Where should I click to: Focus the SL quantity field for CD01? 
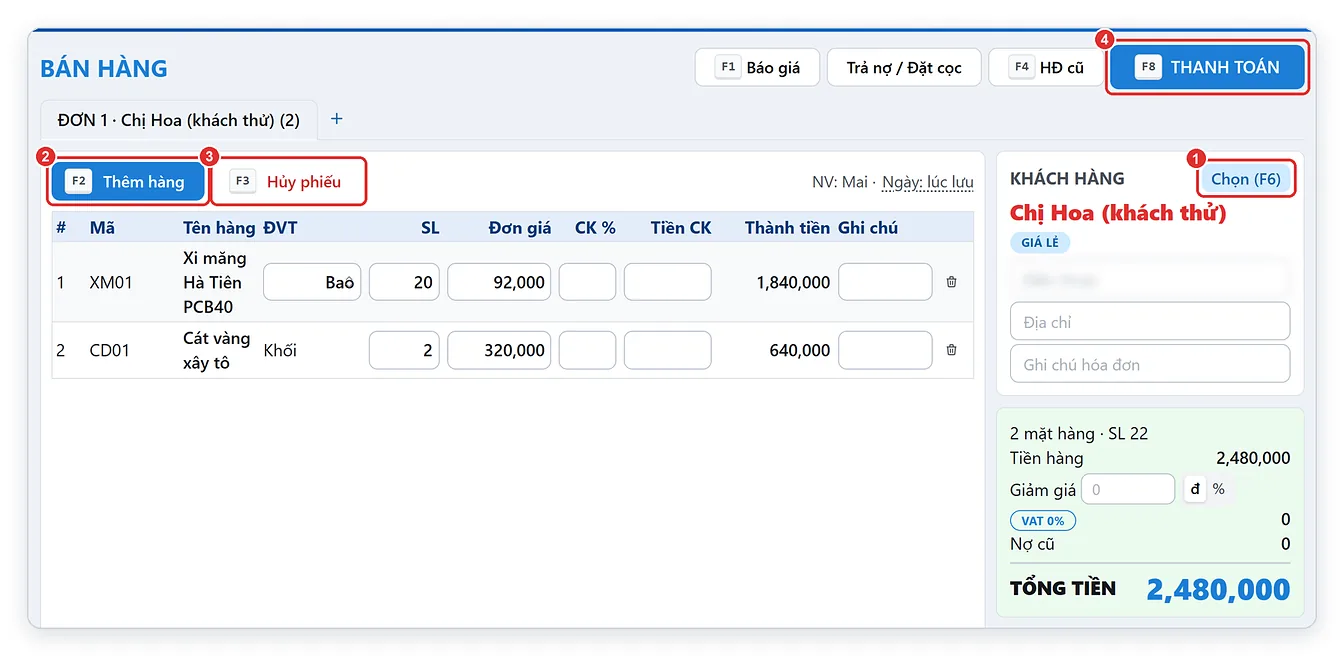pyautogui.click(x=404, y=350)
